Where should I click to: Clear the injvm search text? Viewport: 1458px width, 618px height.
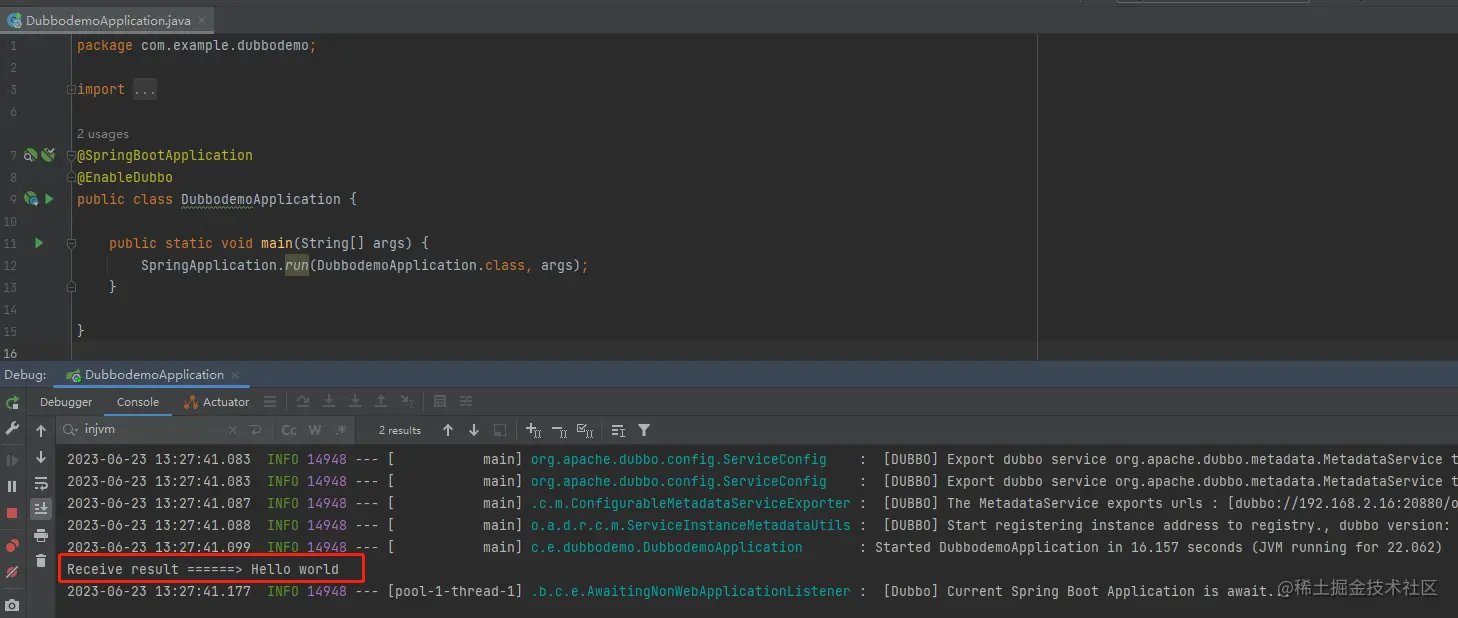(232, 430)
